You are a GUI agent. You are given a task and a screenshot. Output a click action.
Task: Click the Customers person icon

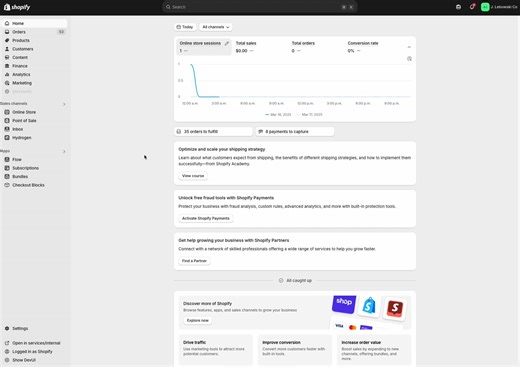[7, 49]
